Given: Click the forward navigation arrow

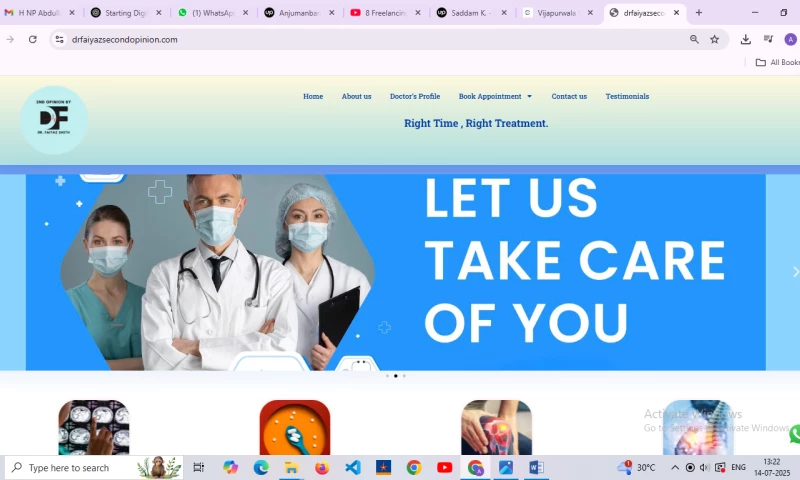Looking at the screenshot, I should point(10,39).
